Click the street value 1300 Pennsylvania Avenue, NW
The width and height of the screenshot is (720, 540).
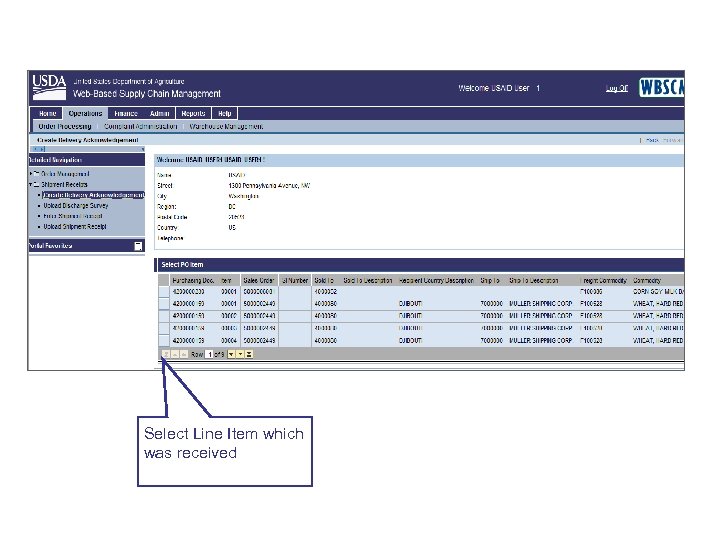point(269,186)
